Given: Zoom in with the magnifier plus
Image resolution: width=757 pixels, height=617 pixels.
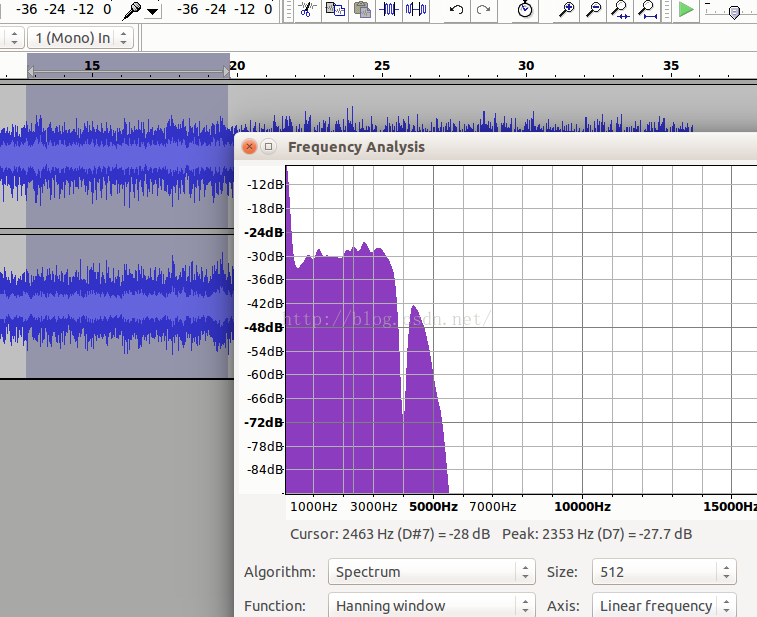Looking at the screenshot, I should tap(567, 10).
